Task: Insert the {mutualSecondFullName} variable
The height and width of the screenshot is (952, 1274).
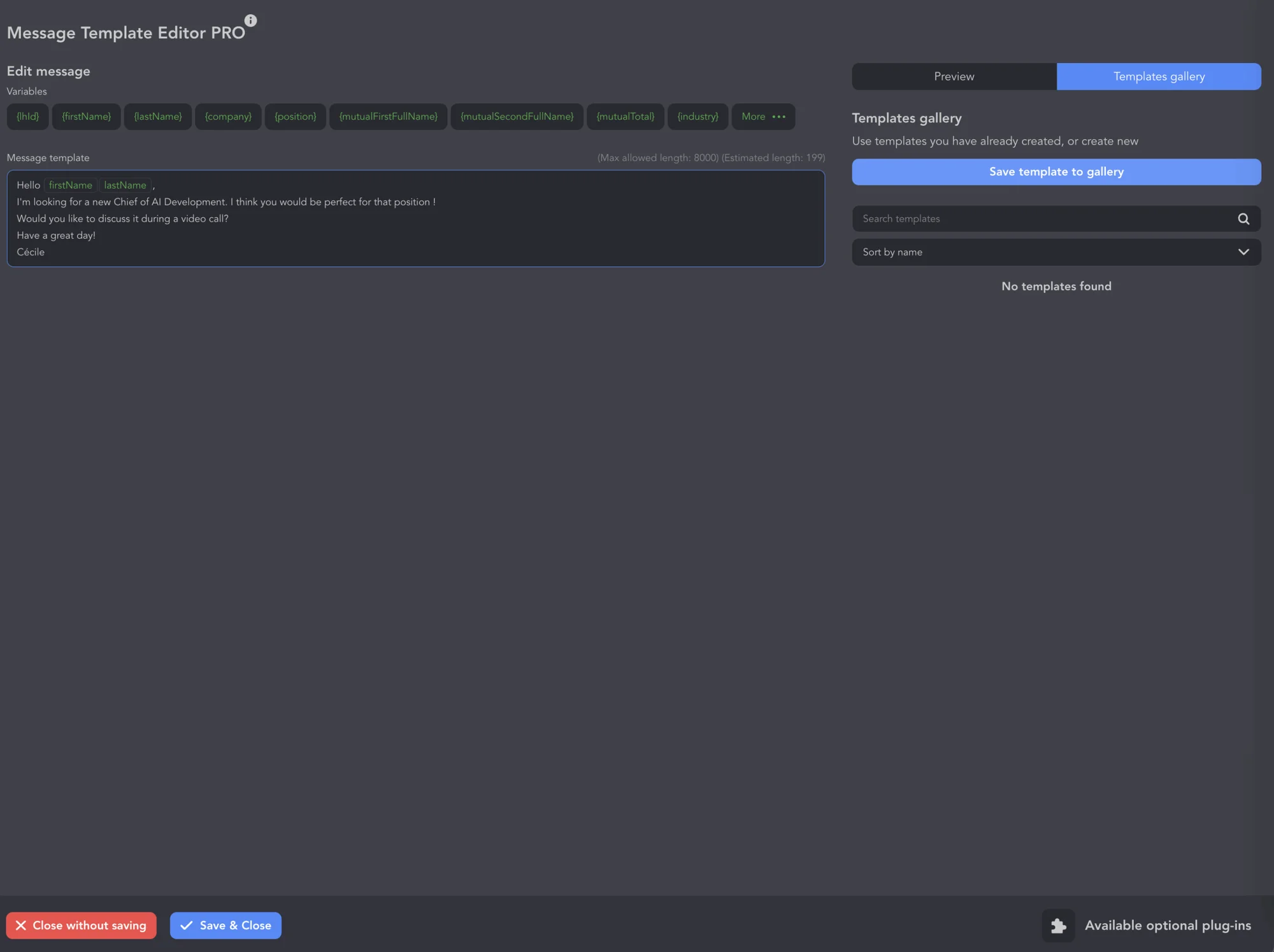Action: [x=517, y=117]
